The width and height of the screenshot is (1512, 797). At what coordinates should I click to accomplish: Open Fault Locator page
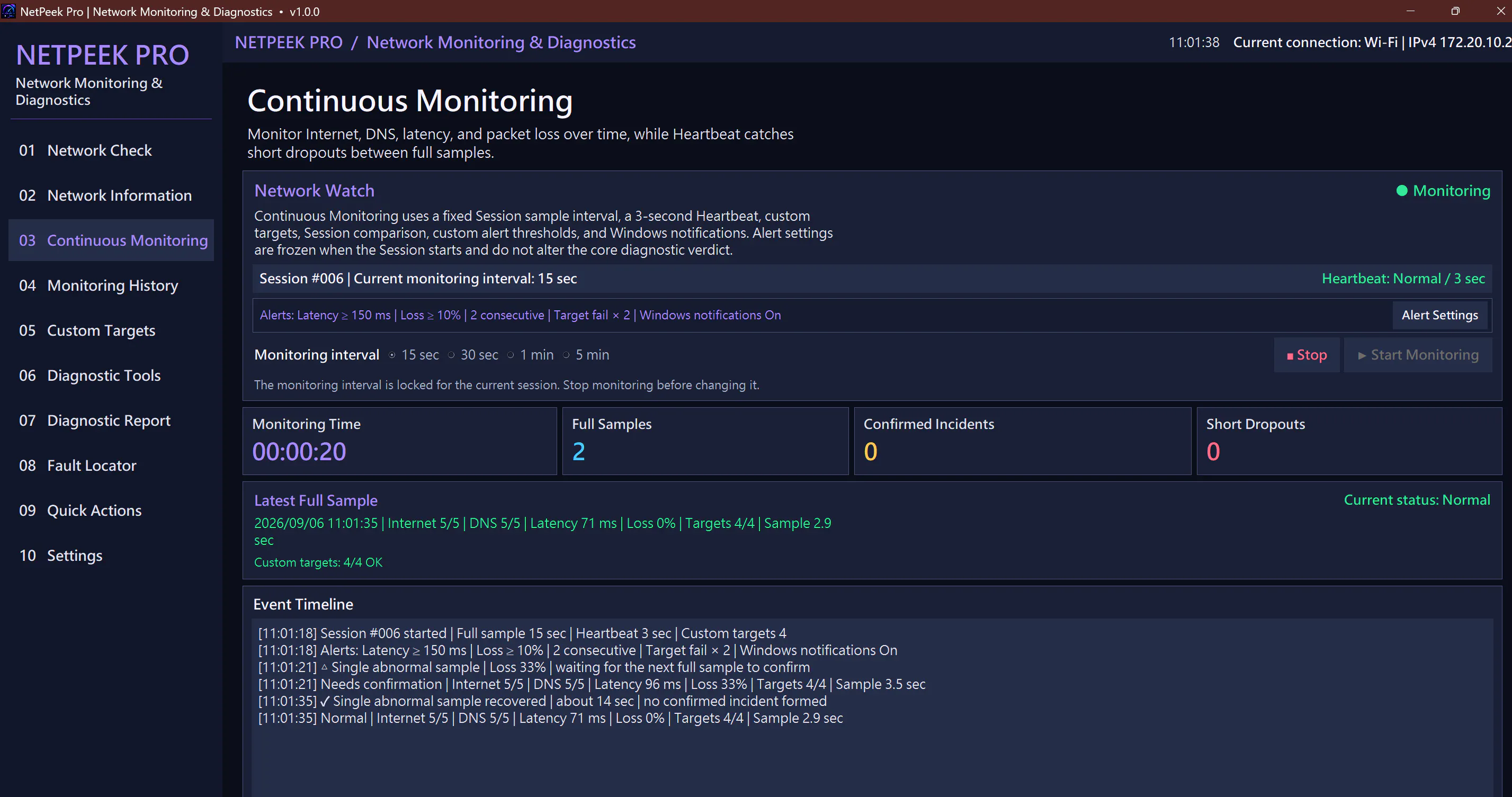[111, 465]
